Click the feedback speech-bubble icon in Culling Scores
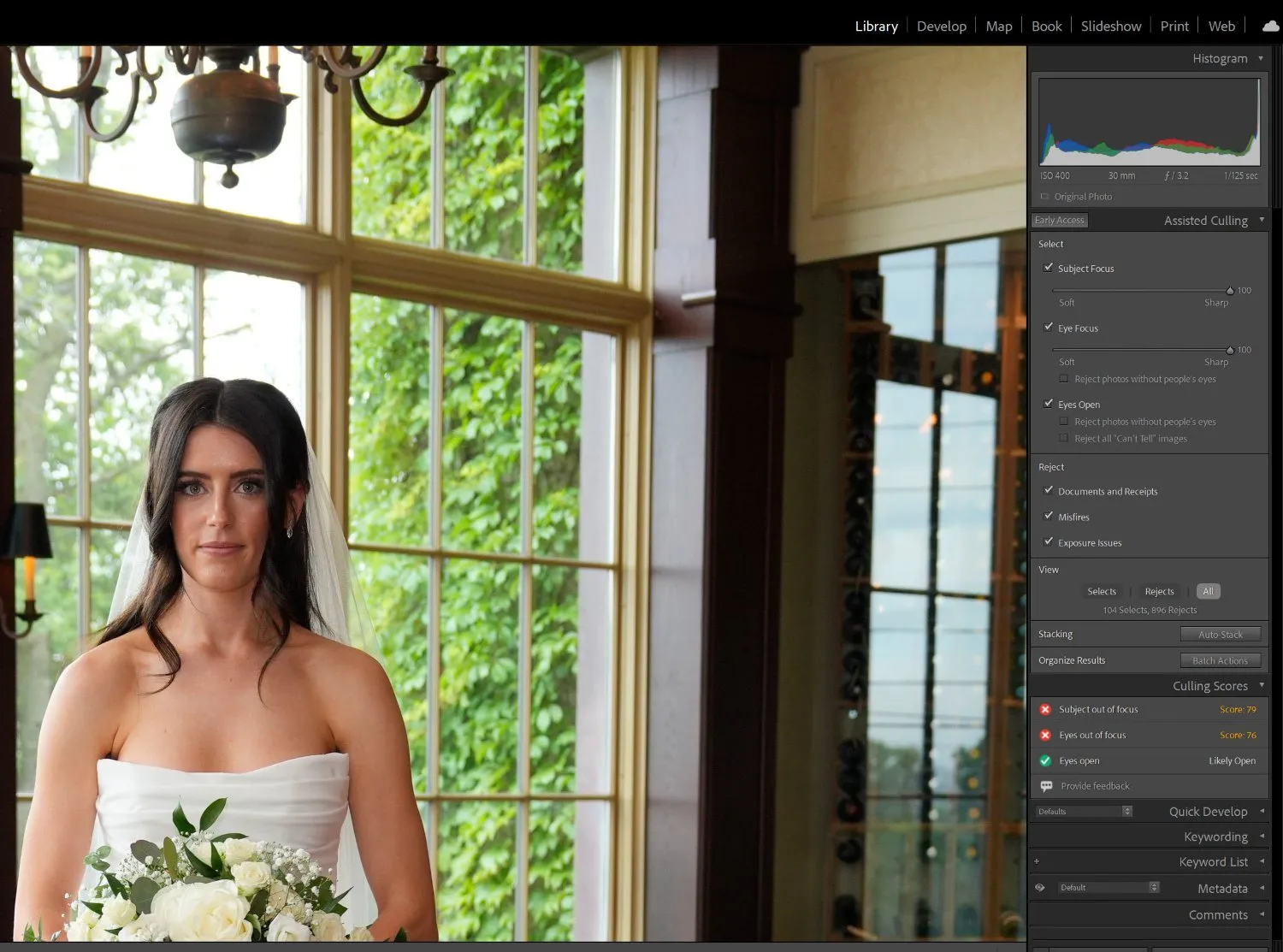Viewport: 1283px width, 952px height. 1047,786
